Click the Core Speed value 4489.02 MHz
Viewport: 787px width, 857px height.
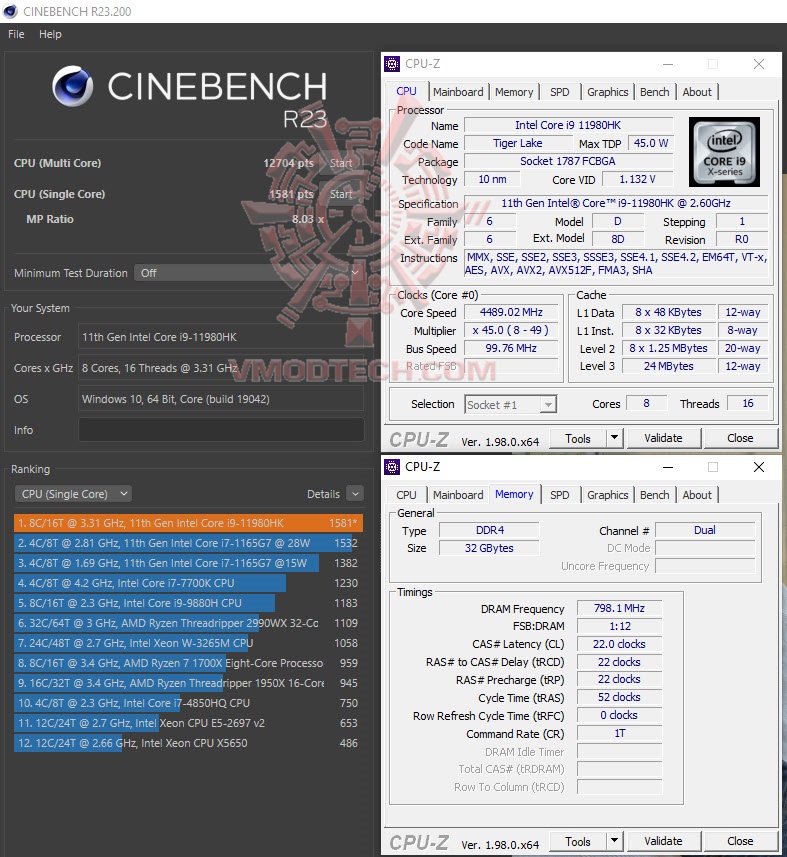pyautogui.click(x=511, y=312)
